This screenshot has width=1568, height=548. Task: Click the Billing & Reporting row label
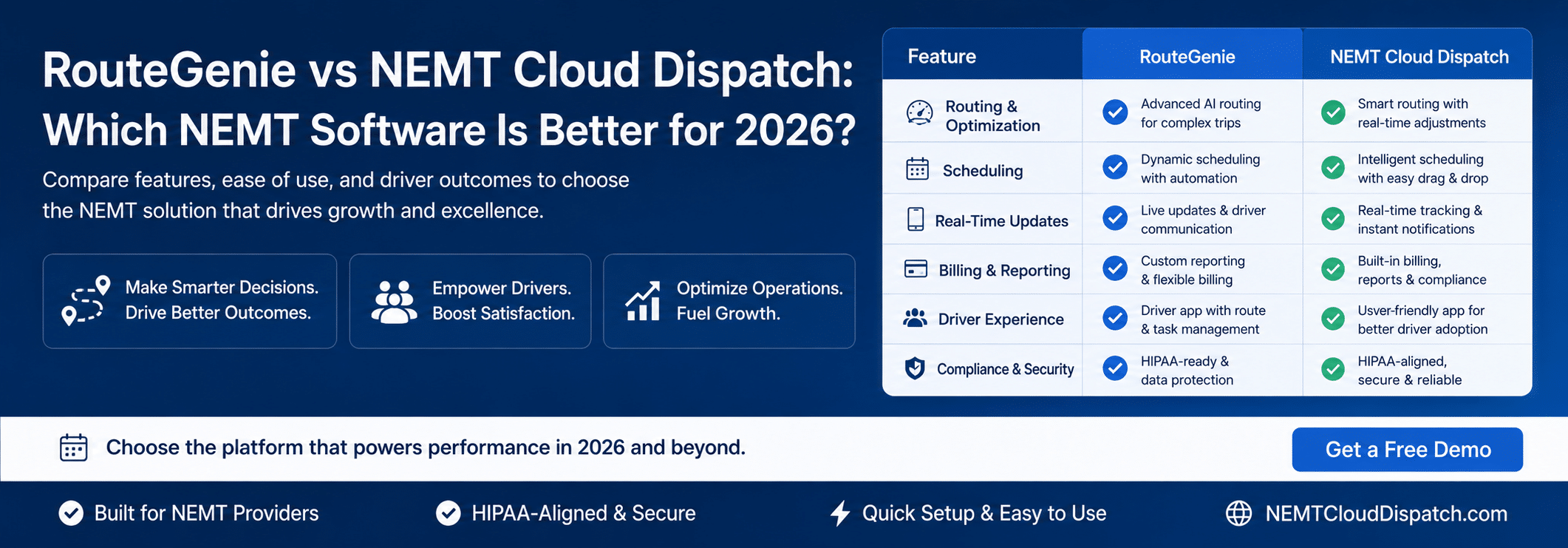1004,271
